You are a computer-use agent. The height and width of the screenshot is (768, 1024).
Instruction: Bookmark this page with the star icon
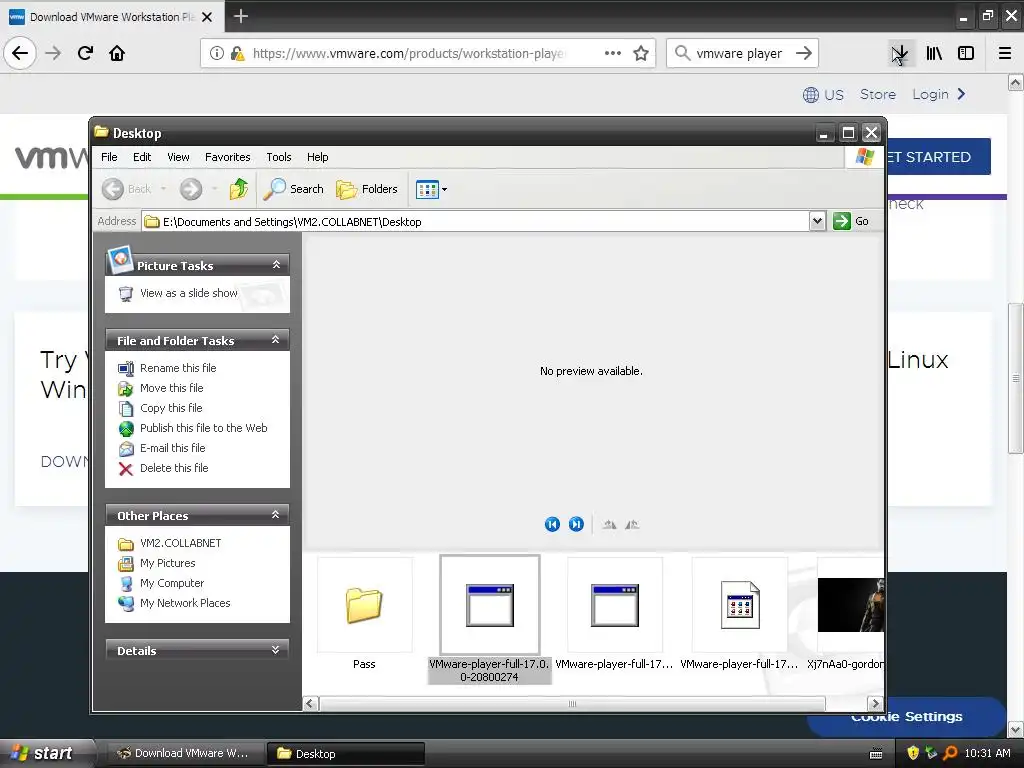[x=641, y=53]
